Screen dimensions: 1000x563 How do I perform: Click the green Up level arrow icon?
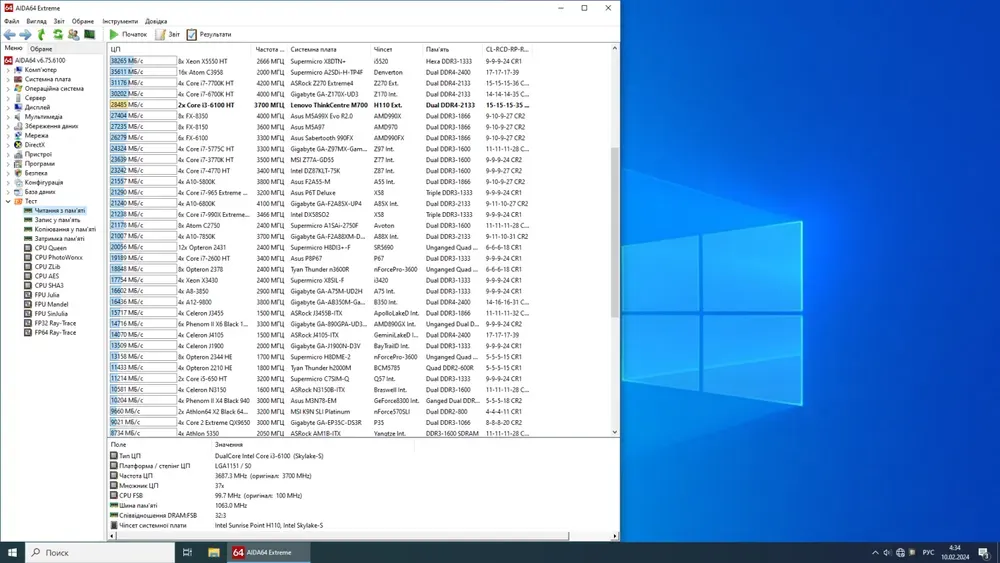(x=41, y=35)
